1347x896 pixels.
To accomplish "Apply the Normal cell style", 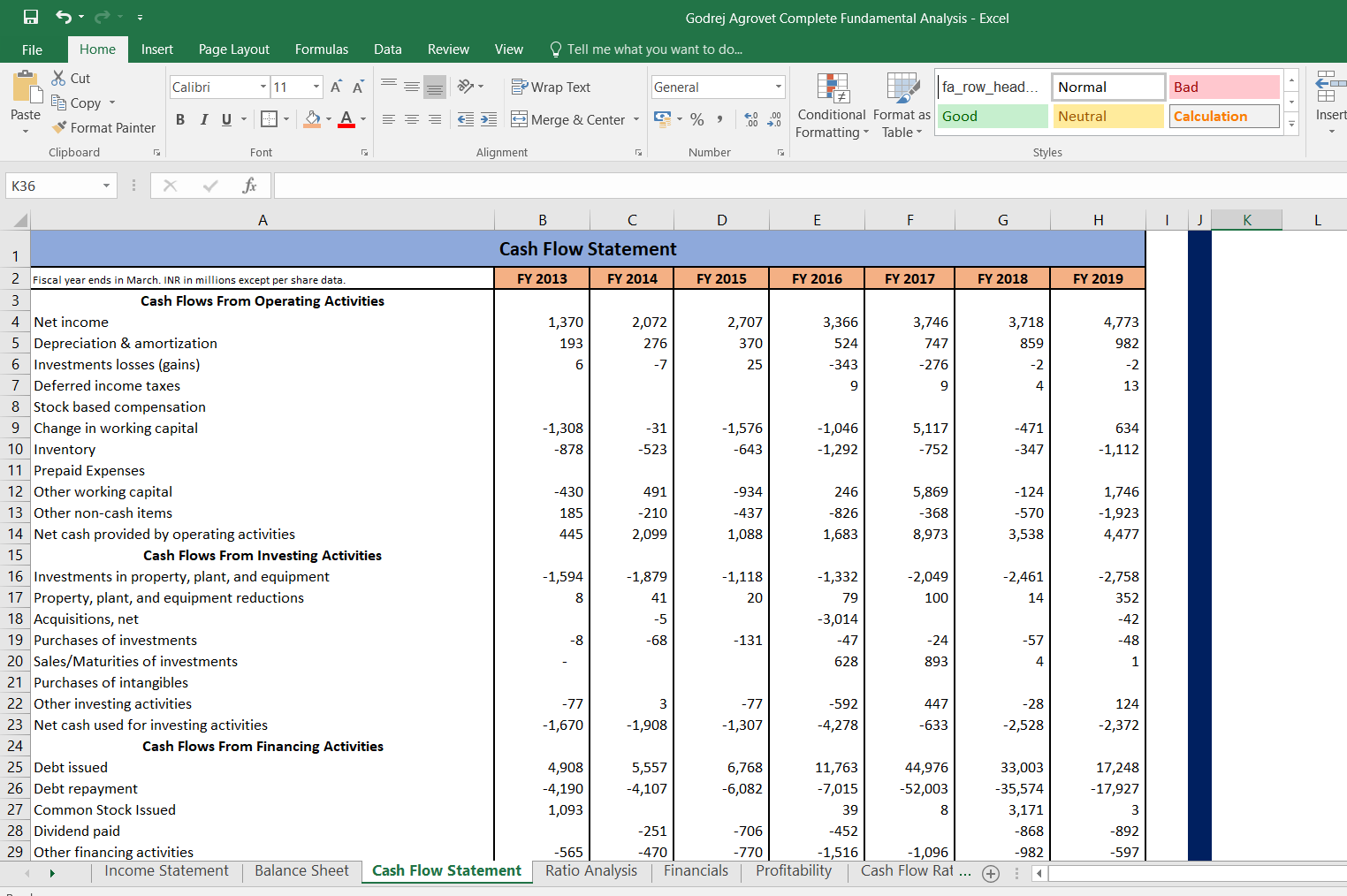I will (x=1108, y=87).
